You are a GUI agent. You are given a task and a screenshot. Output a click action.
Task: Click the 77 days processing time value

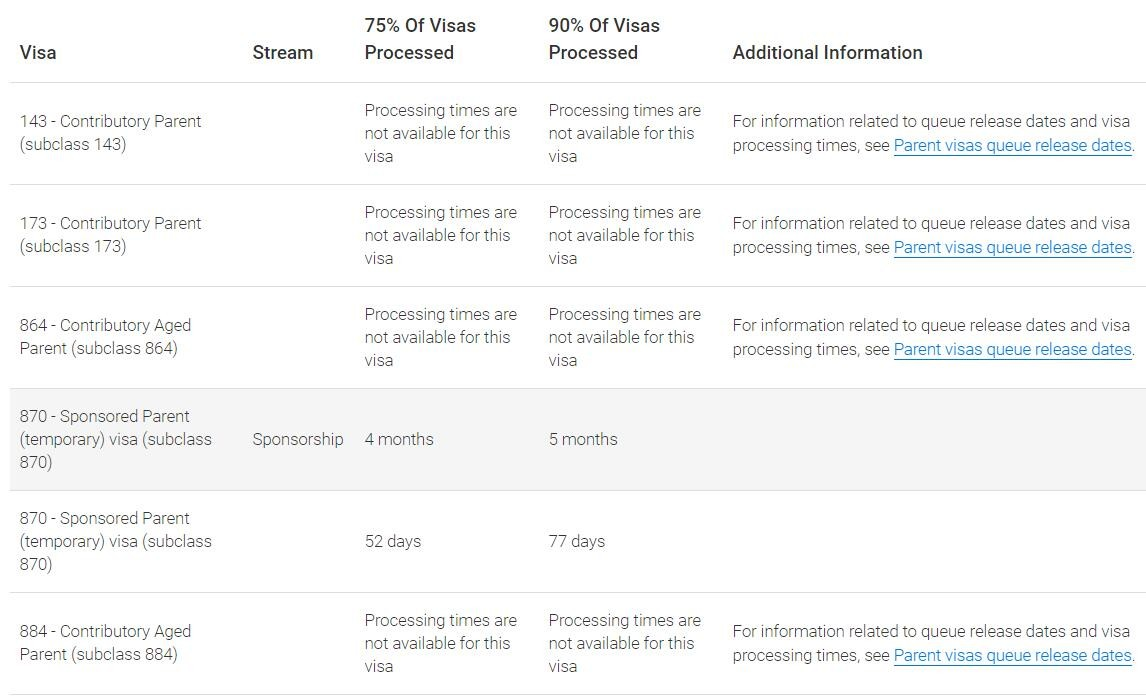(577, 542)
